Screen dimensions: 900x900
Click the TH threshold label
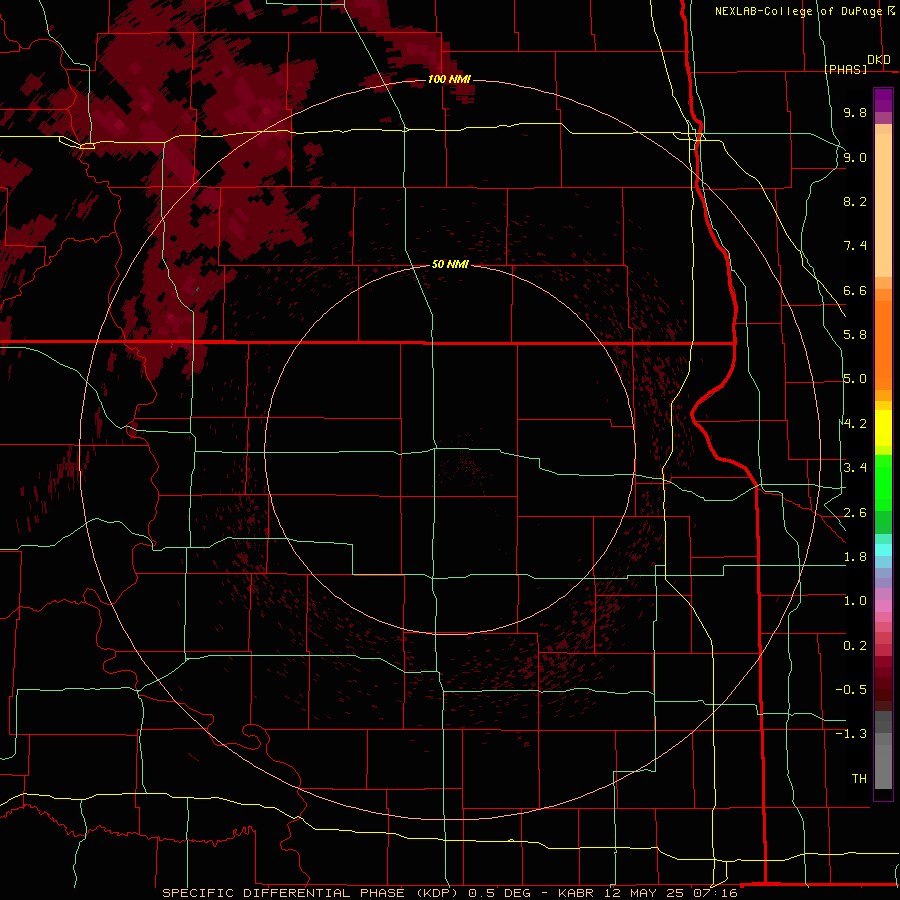[x=859, y=779]
